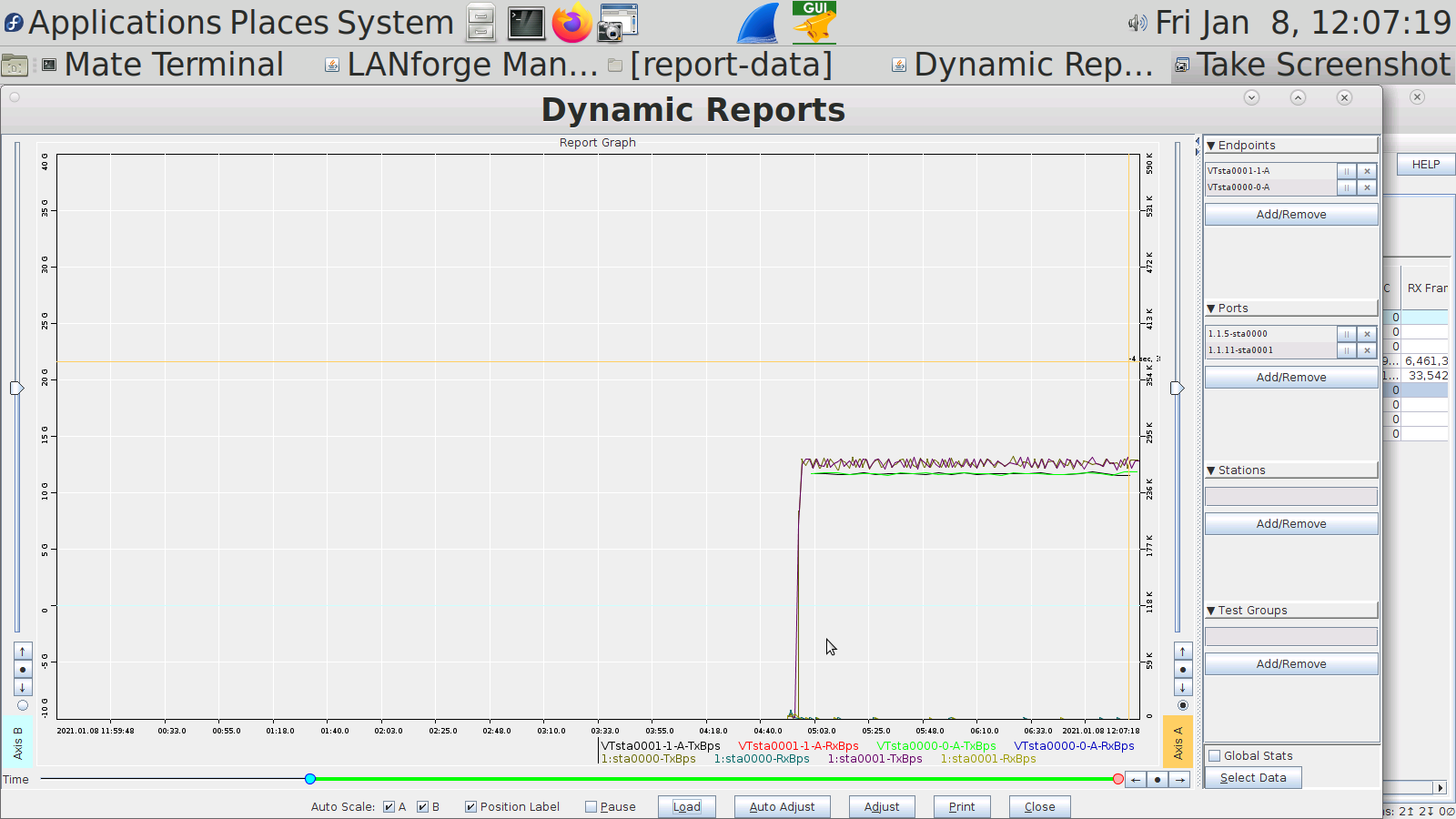
Task: Click the Select Data button
Action: [1253, 778]
